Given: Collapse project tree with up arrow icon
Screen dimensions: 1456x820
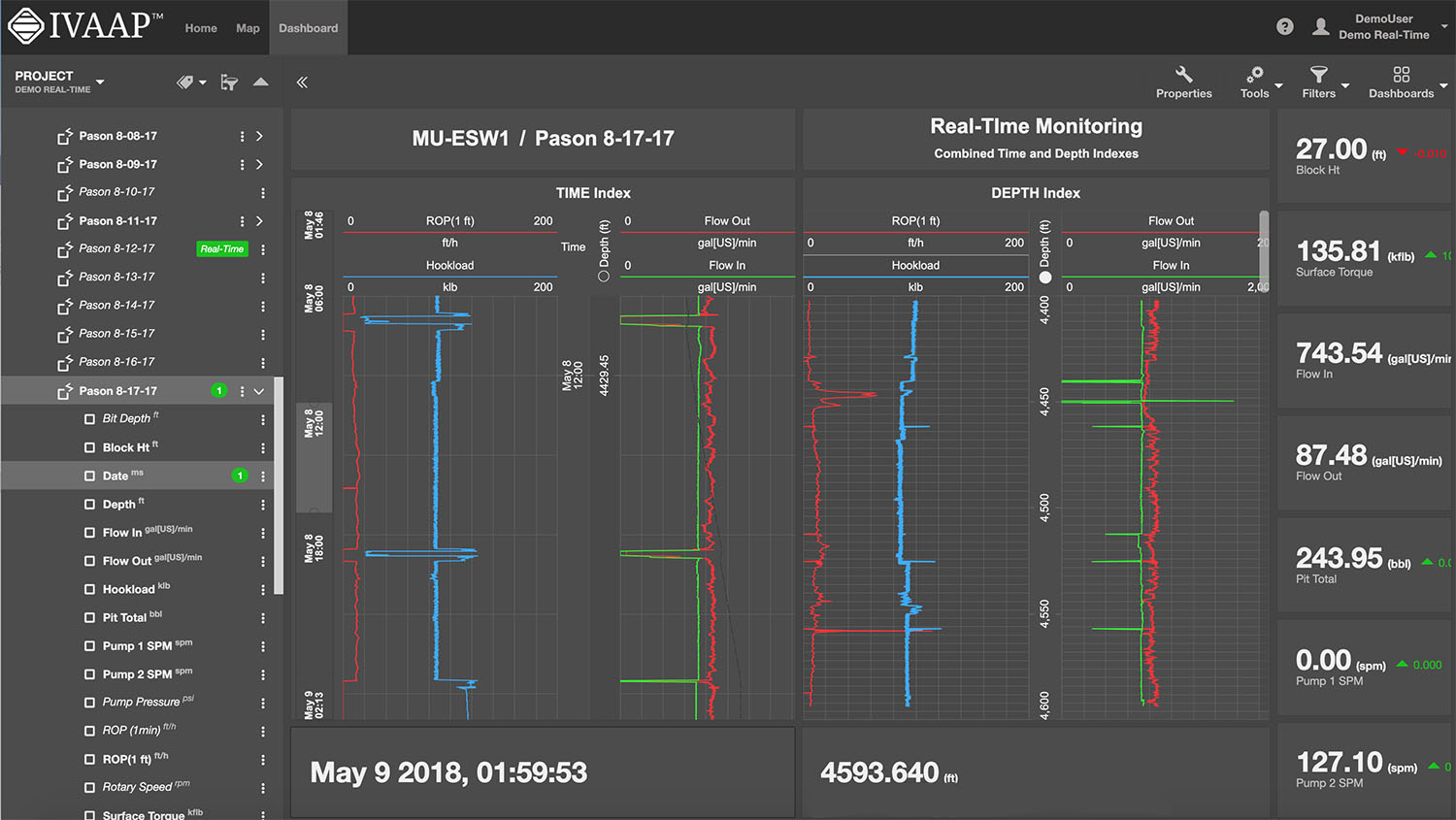Looking at the screenshot, I should click(x=261, y=82).
